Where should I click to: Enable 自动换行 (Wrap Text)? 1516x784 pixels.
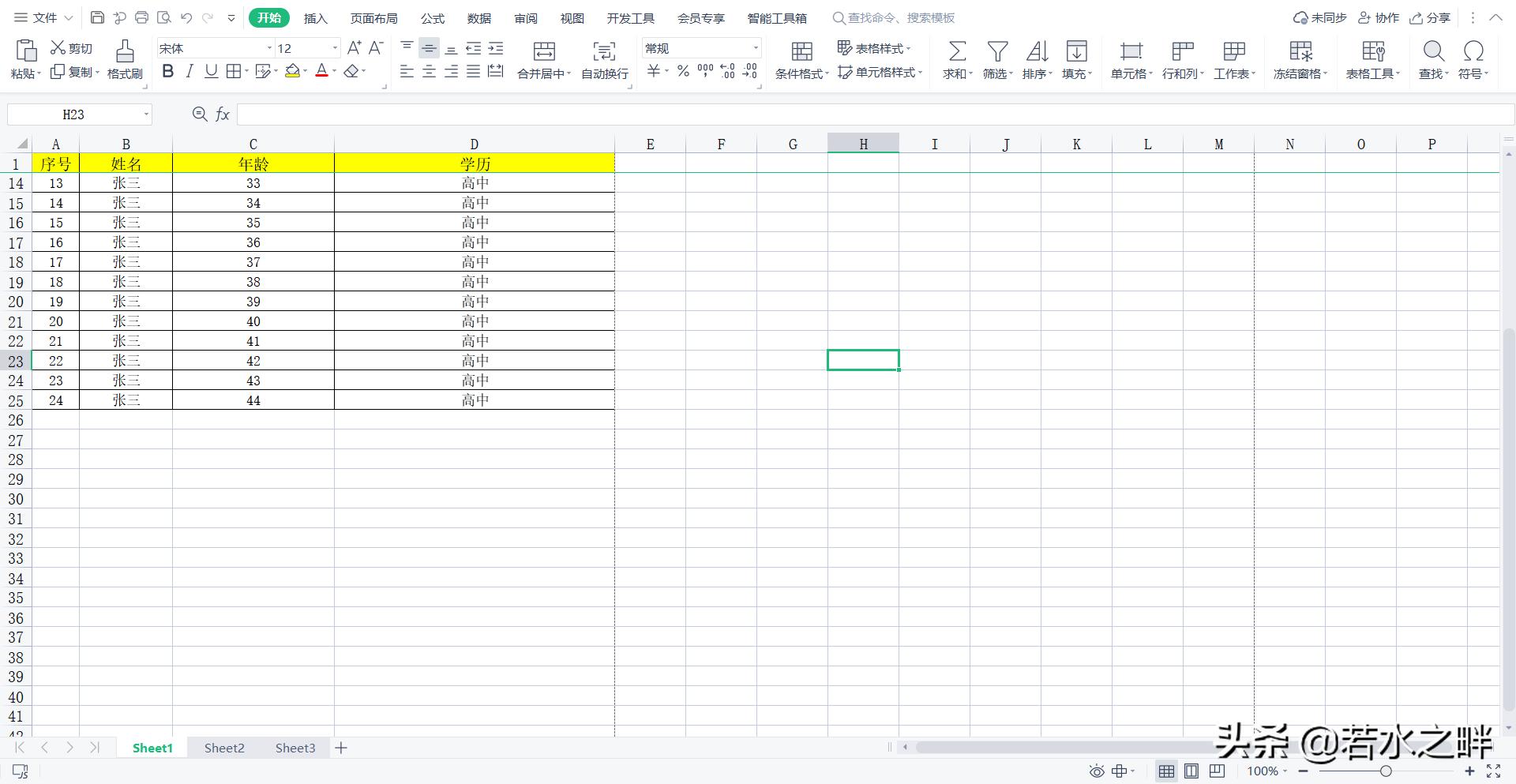coord(602,59)
